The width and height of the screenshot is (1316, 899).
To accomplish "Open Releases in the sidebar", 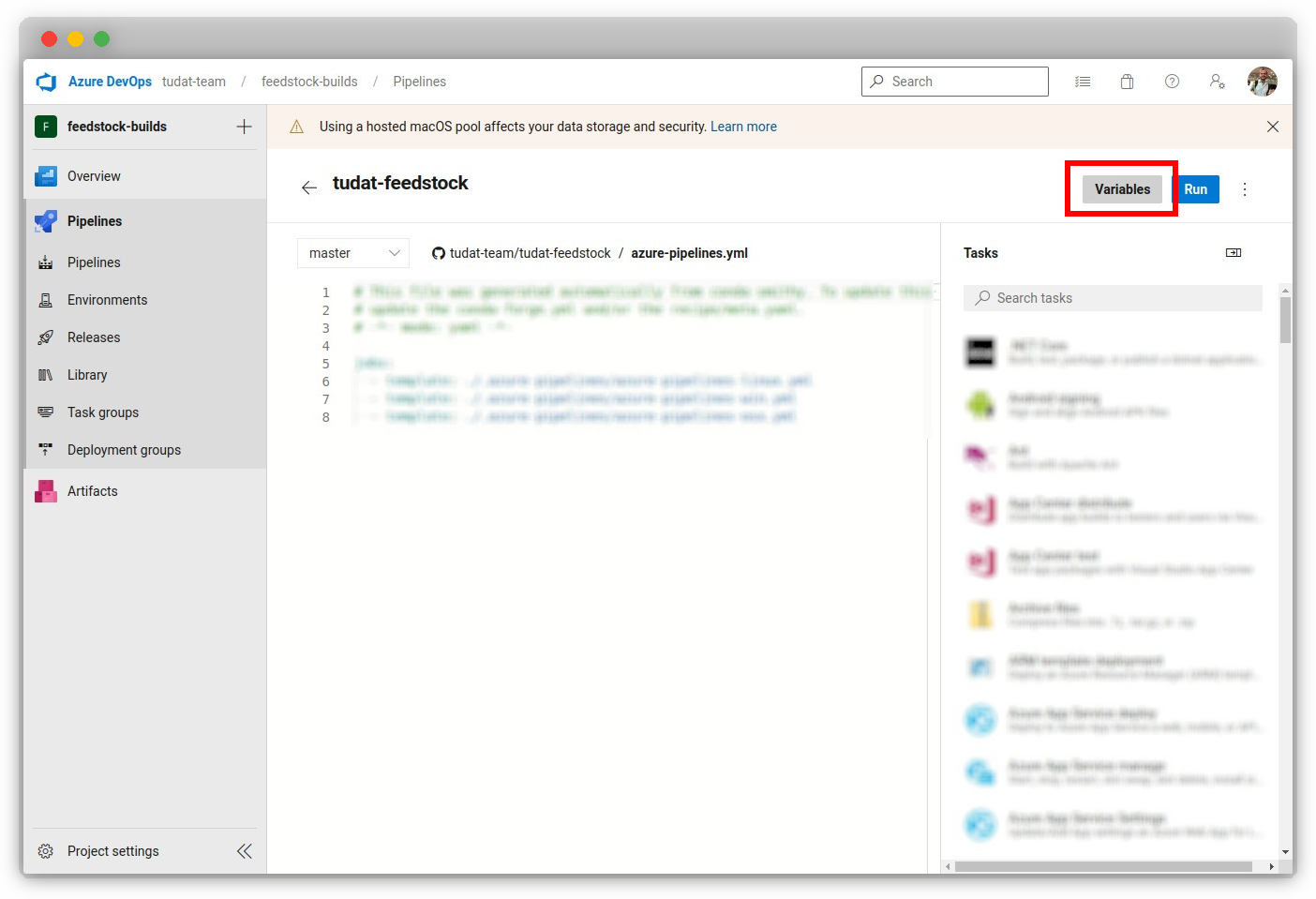I will (144, 337).
